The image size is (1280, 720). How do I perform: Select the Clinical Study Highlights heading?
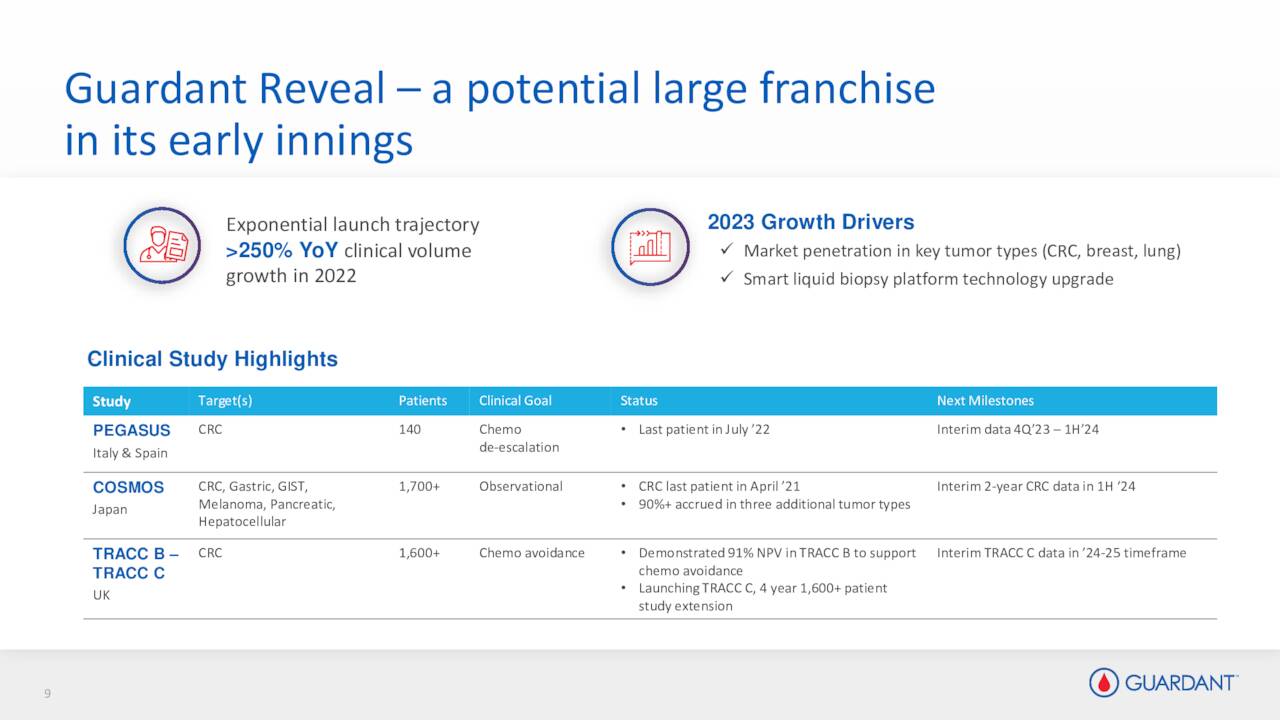point(212,359)
